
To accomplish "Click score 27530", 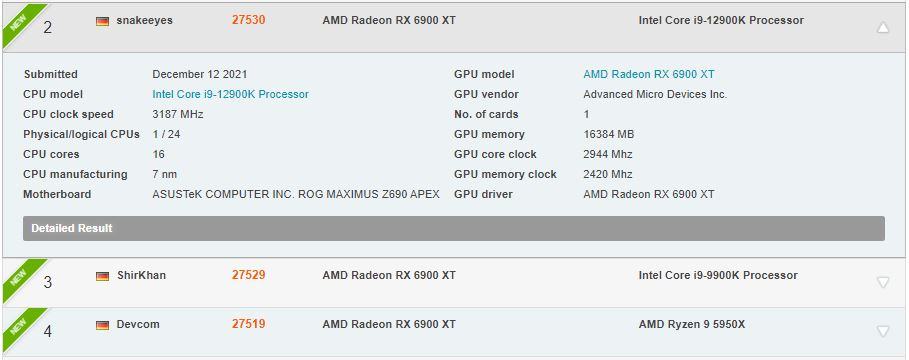I will pyautogui.click(x=249, y=20).
